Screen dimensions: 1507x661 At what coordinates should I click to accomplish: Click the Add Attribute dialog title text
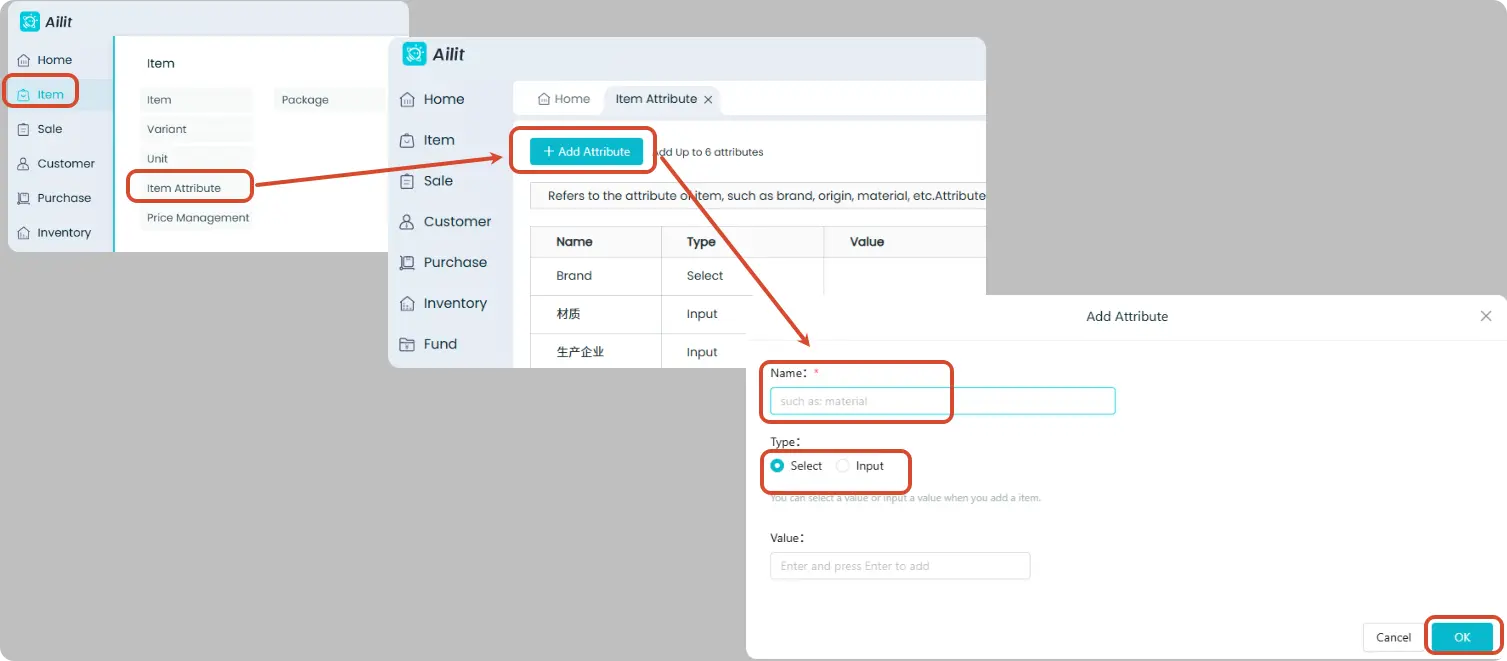(x=1127, y=316)
